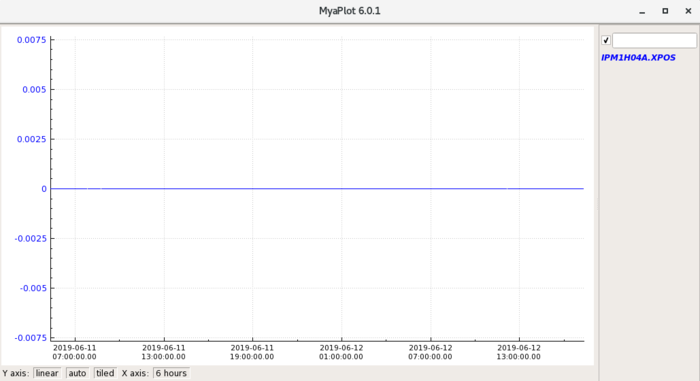
Task: Minimize the MyaPlot window
Action: tap(642, 11)
